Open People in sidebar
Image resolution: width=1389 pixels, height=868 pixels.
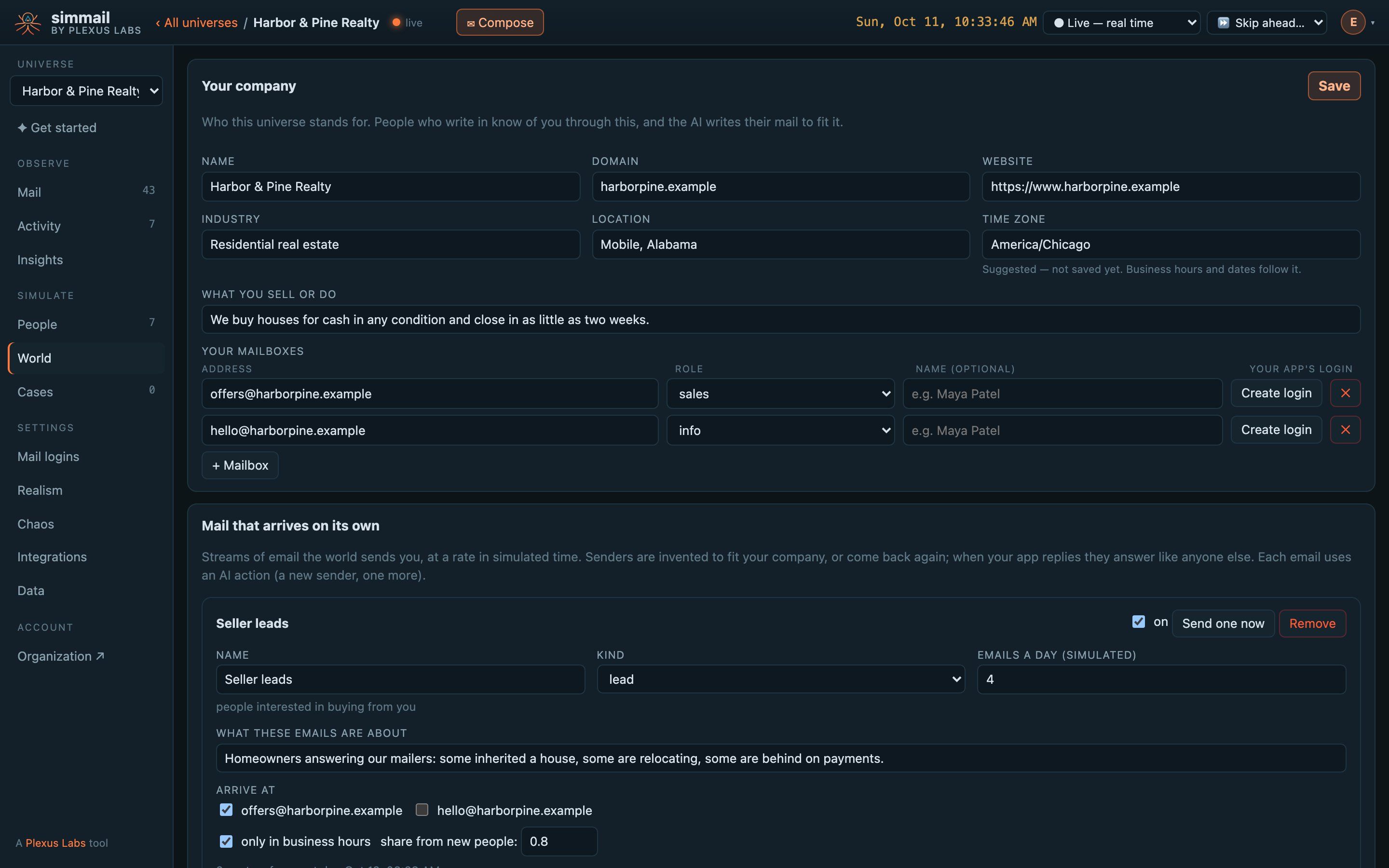click(86, 325)
